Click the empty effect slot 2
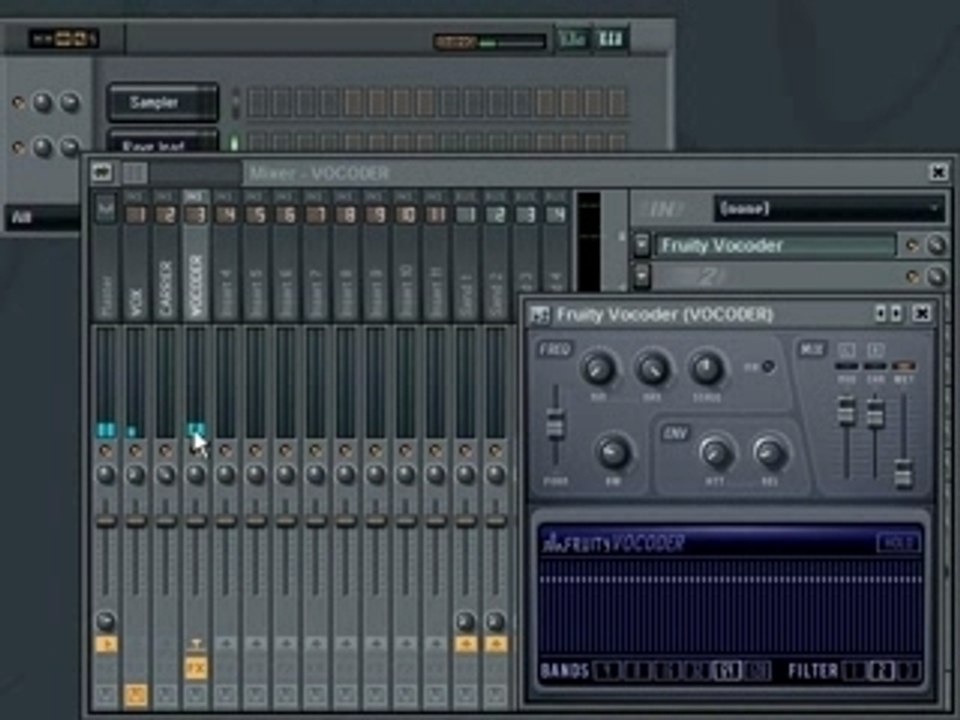 coord(776,277)
